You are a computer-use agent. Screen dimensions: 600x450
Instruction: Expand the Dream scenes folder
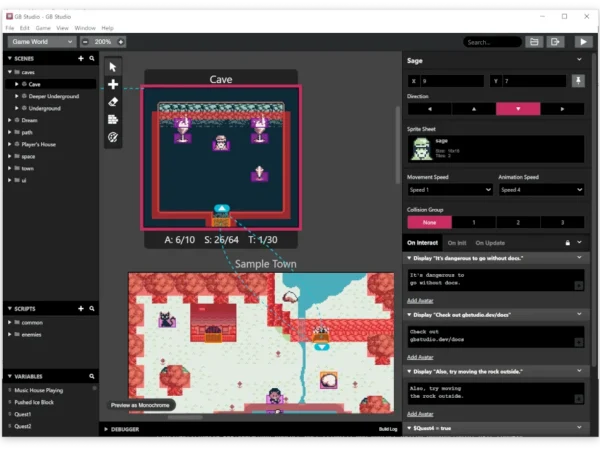click(11, 120)
